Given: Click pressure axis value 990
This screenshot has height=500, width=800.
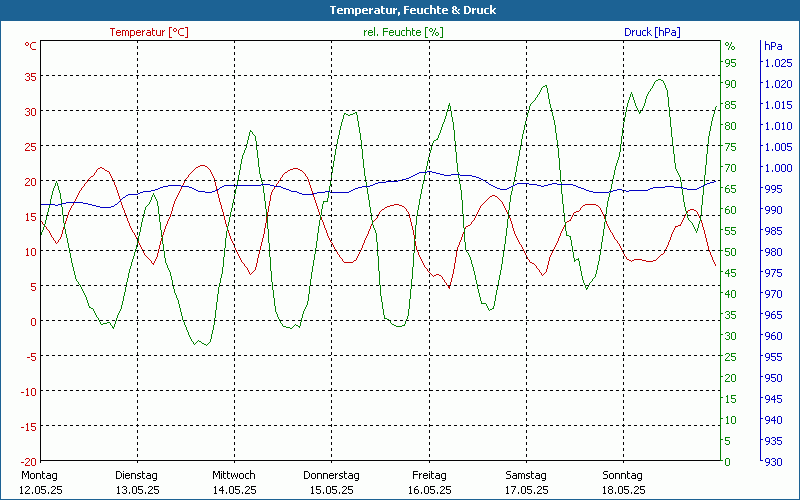Looking at the screenshot, I should (773, 210).
